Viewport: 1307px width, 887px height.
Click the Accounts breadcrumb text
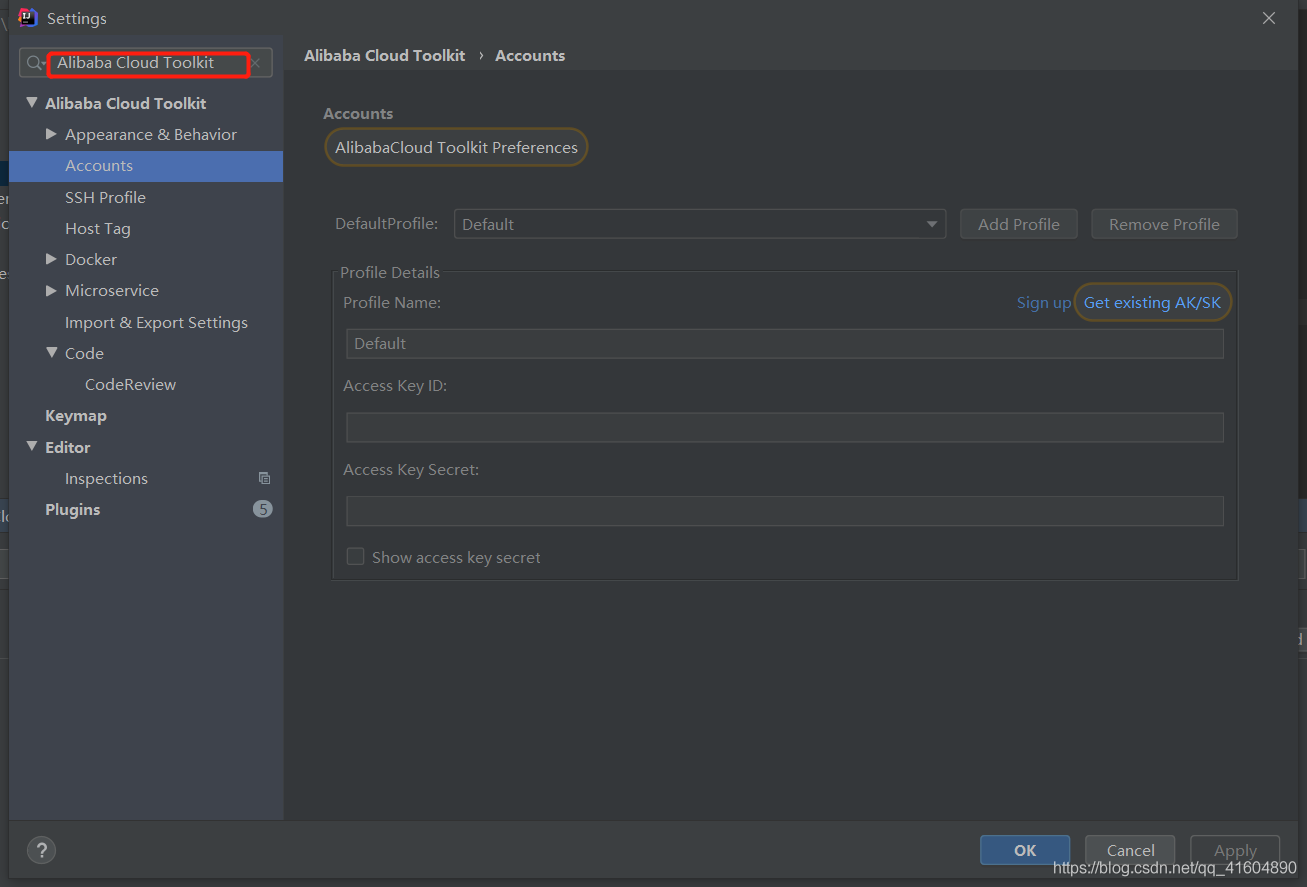click(530, 56)
